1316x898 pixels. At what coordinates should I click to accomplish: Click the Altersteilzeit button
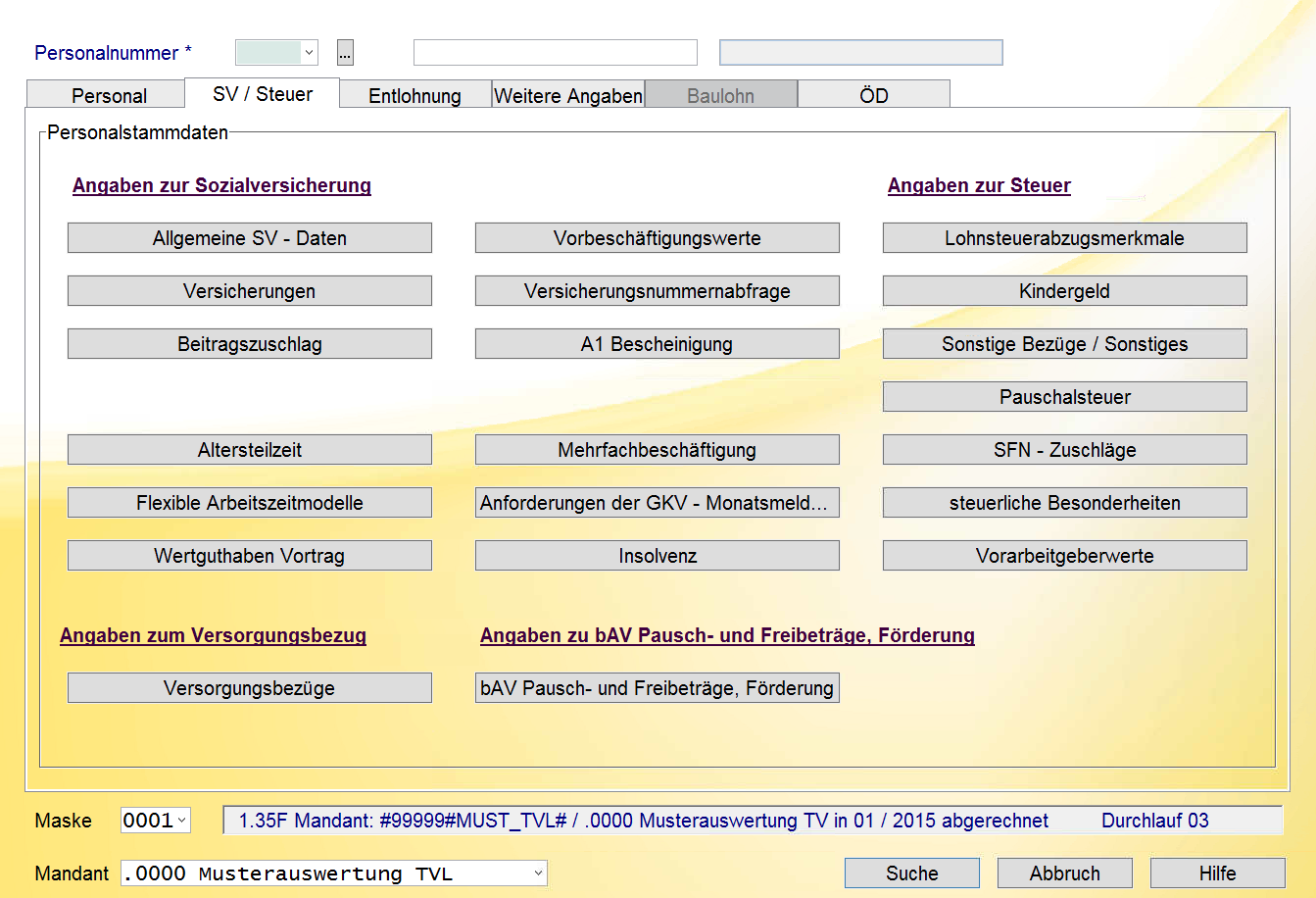[x=250, y=450]
